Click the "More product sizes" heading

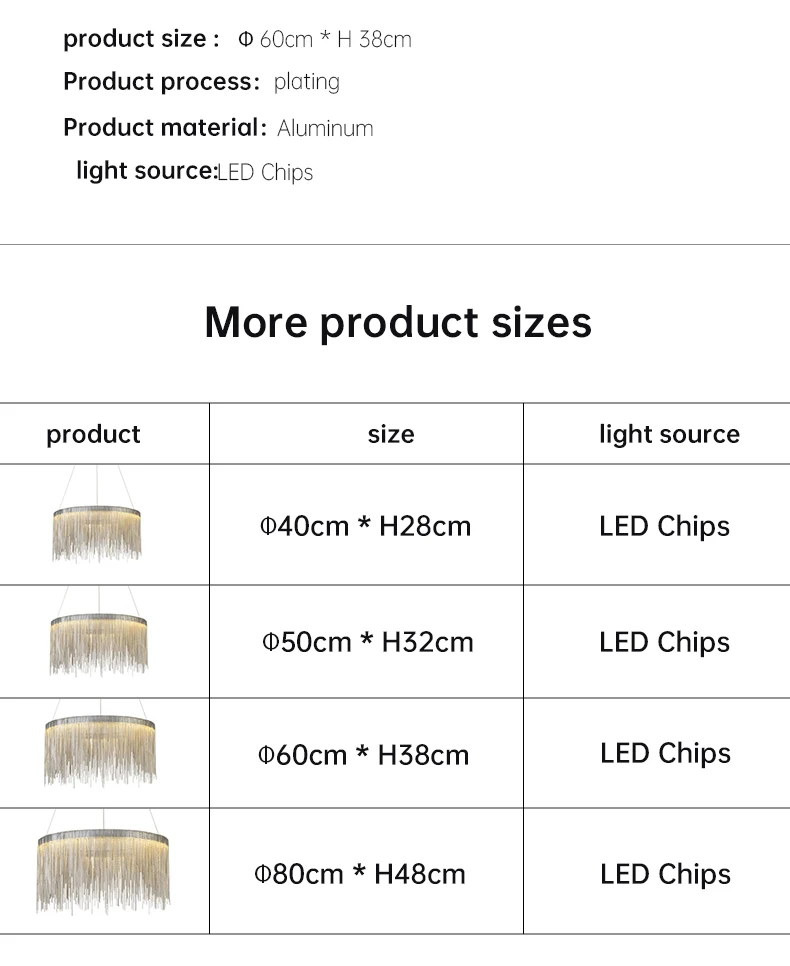(x=398, y=323)
